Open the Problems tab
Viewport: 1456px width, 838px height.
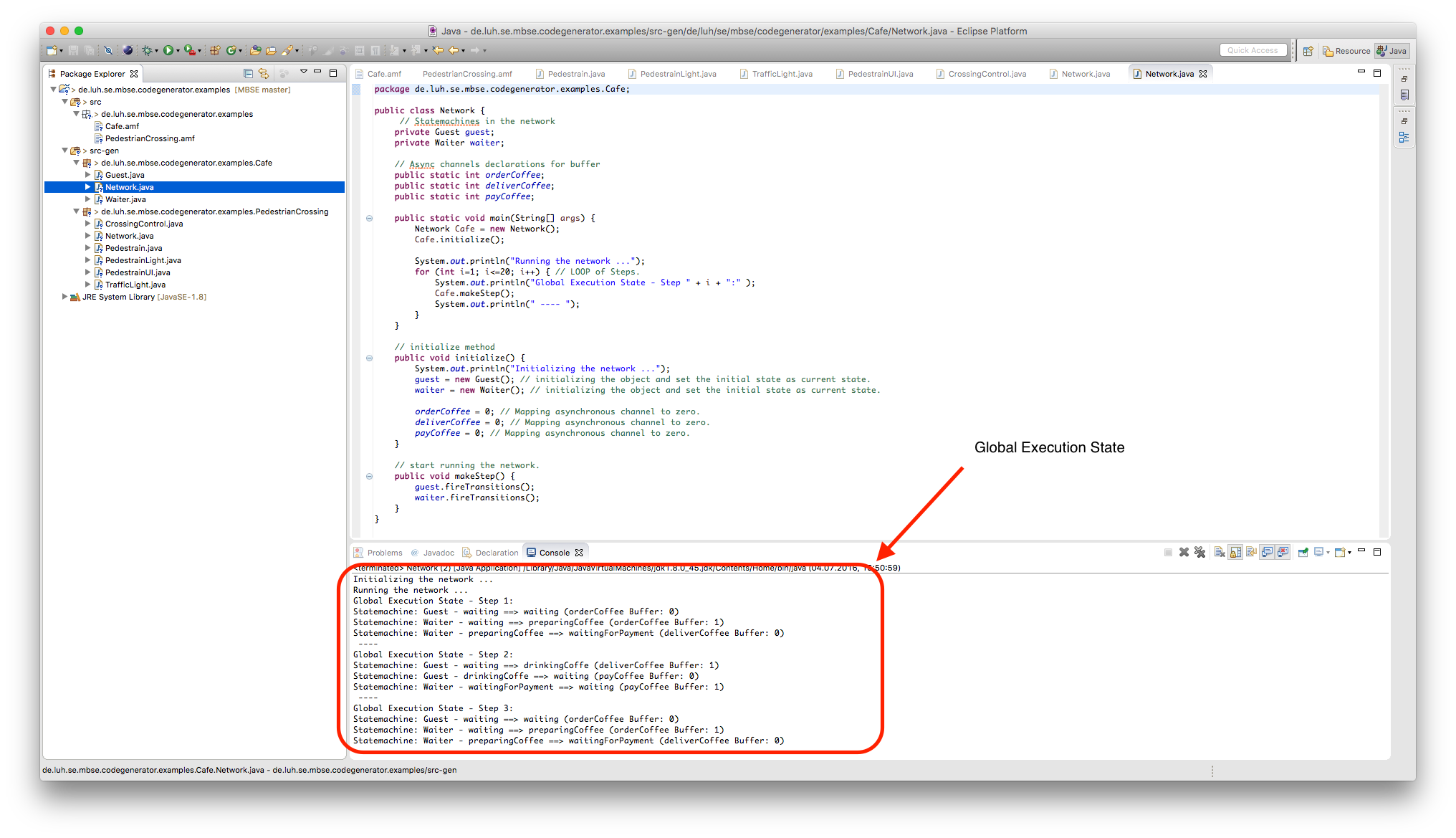(384, 553)
